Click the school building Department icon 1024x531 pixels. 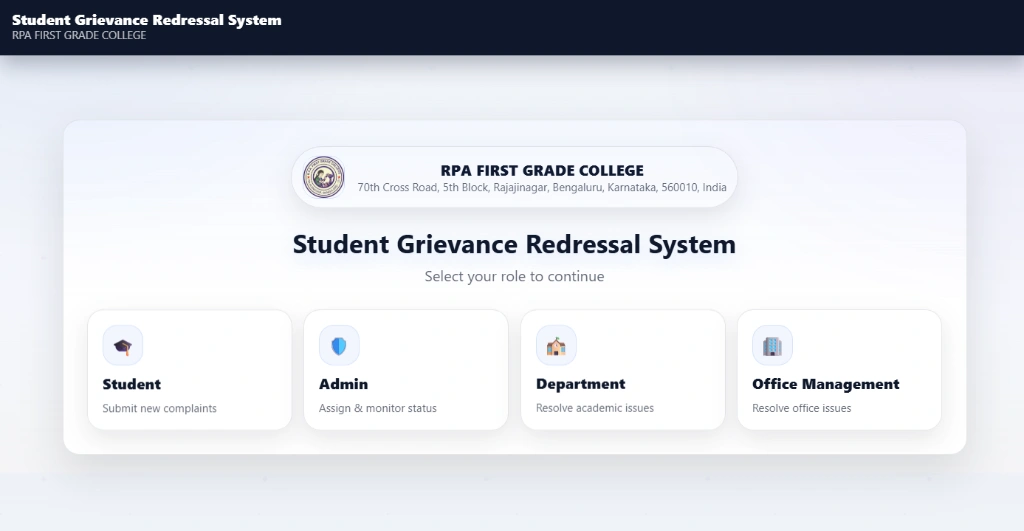coord(556,346)
